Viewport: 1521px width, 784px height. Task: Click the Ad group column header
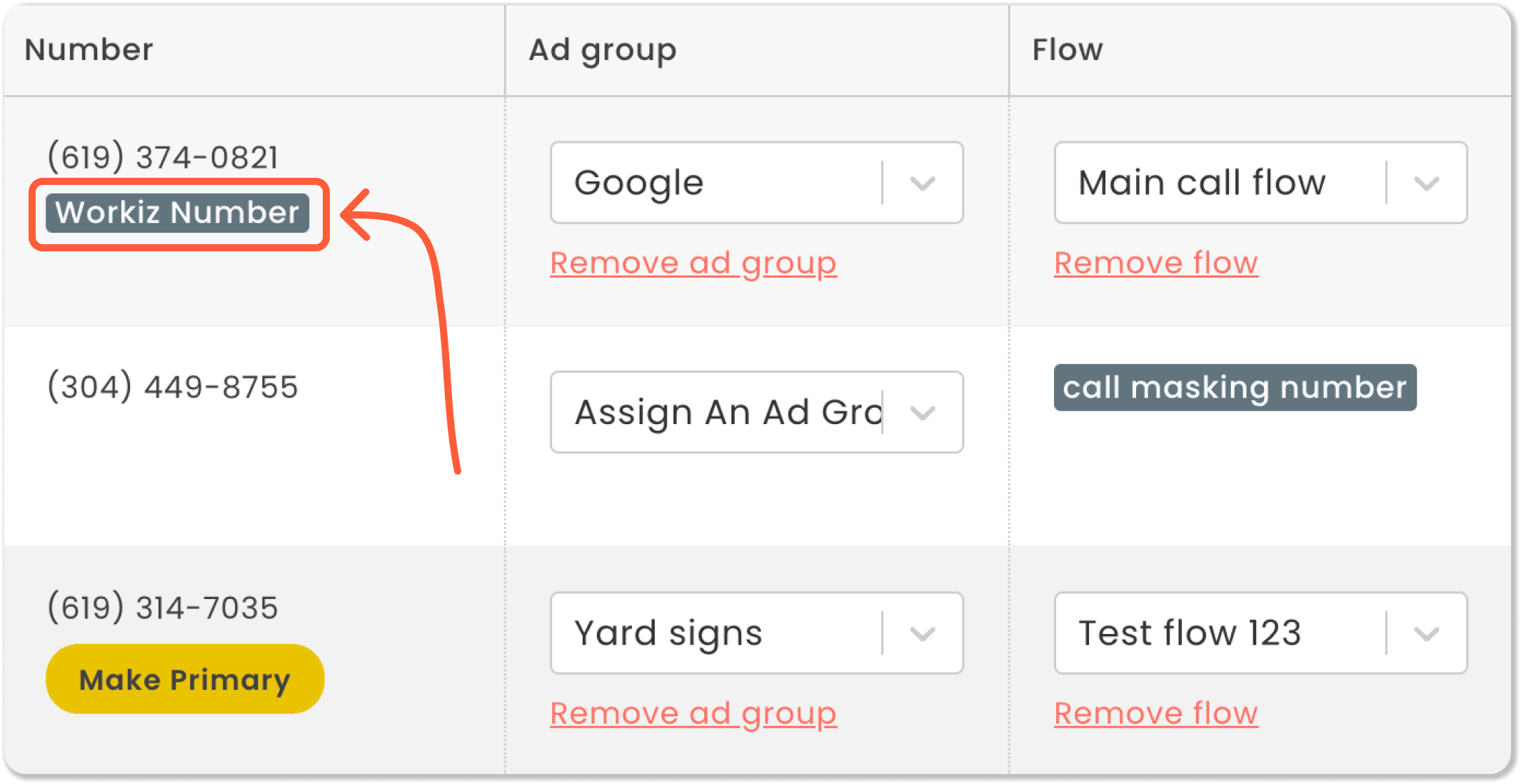602,50
